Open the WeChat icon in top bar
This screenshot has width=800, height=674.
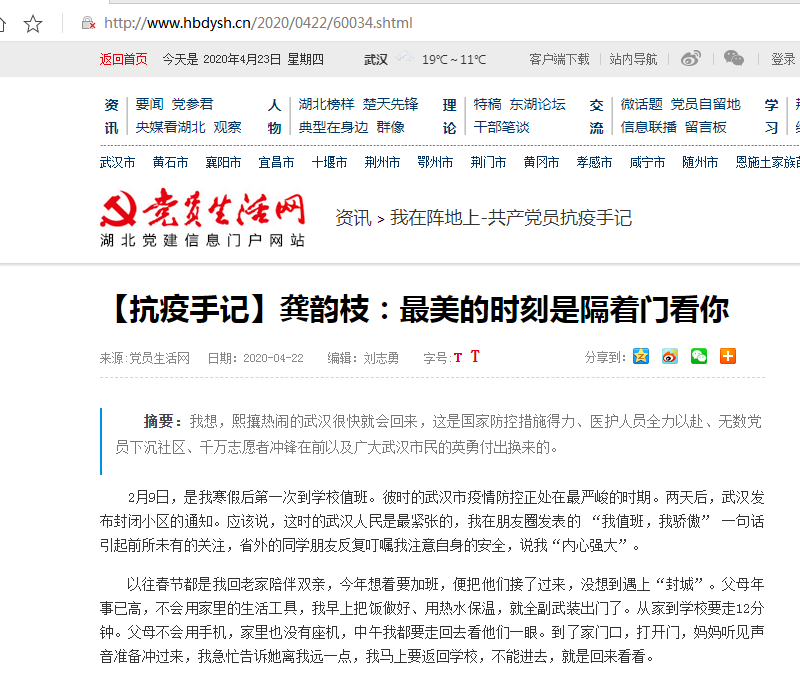[734, 59]
